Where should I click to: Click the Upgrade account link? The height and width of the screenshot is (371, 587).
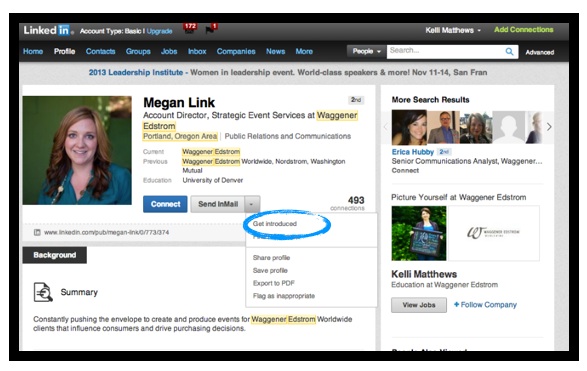click(x=159, y=31)
